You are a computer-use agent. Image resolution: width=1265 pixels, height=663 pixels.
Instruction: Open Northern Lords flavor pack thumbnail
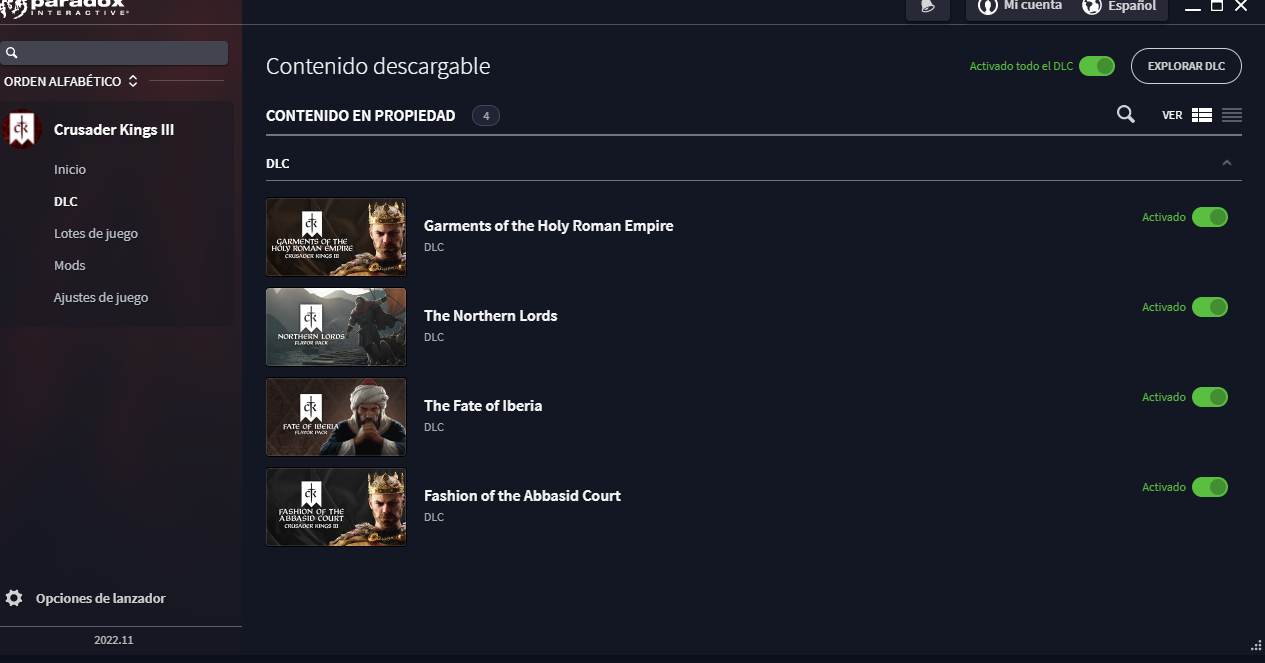click(x=336, y=327)
